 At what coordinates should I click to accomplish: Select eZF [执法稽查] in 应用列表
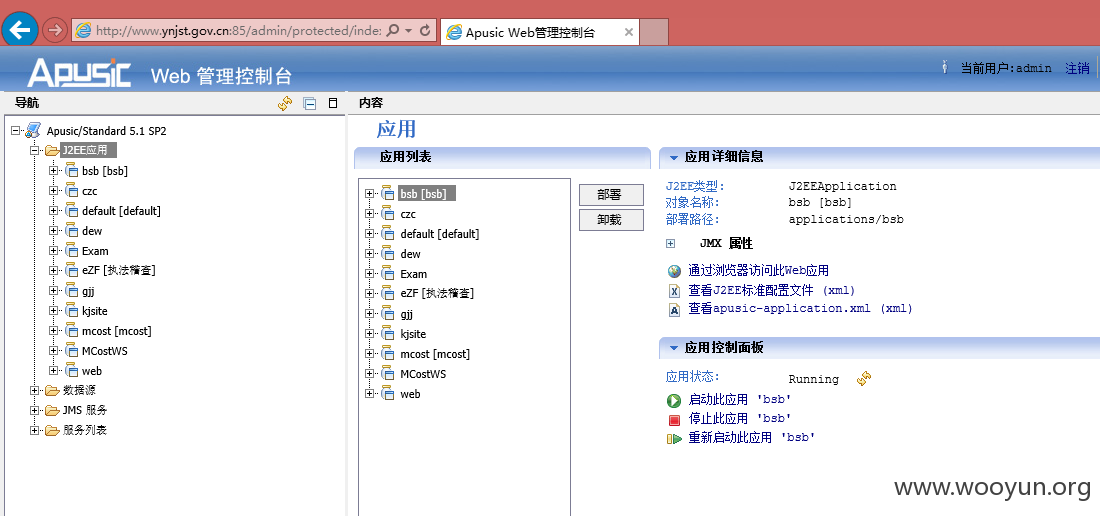(x=437, y=293)
